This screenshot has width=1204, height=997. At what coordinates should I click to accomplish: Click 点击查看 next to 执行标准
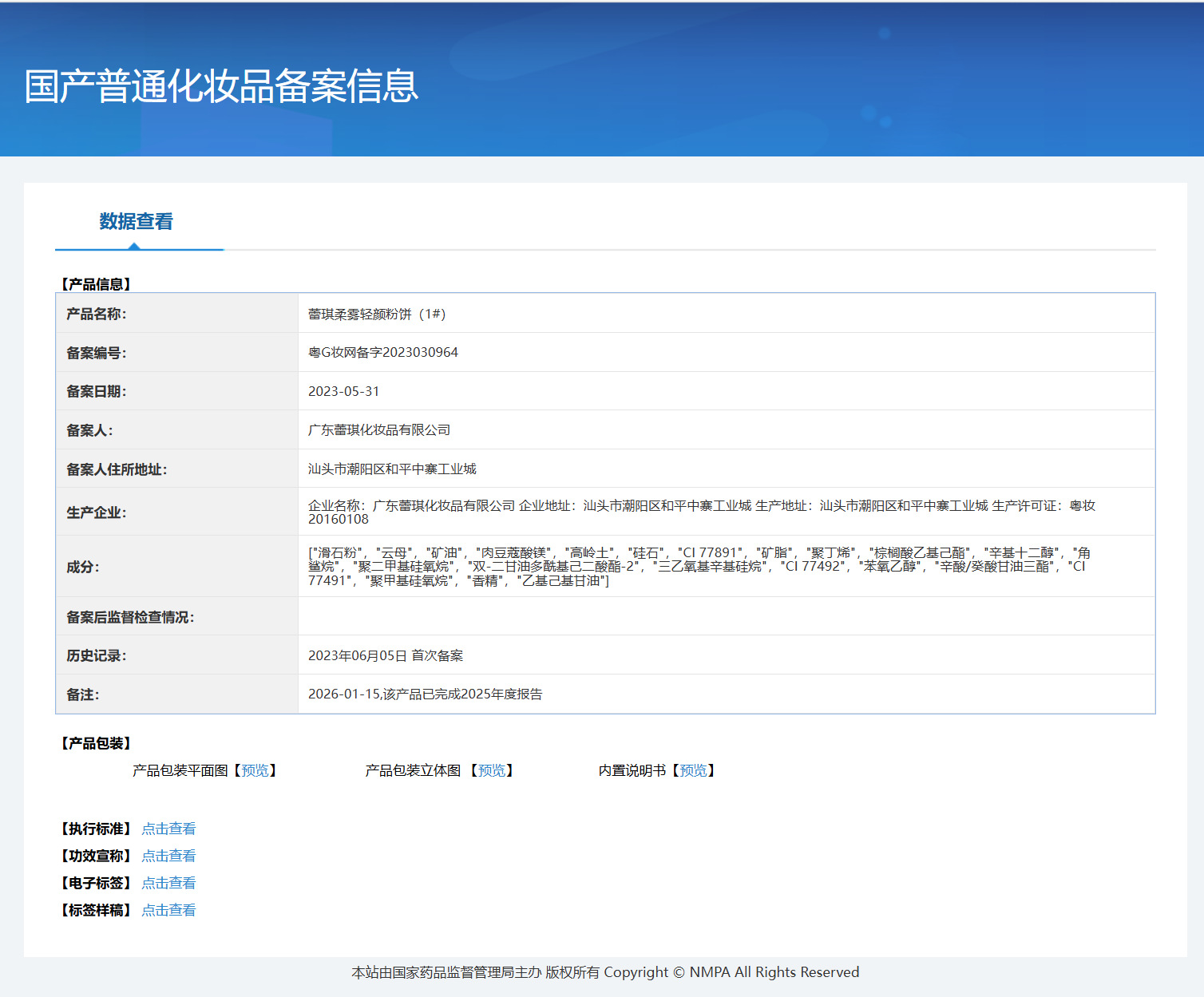click(x=168, y=829)
